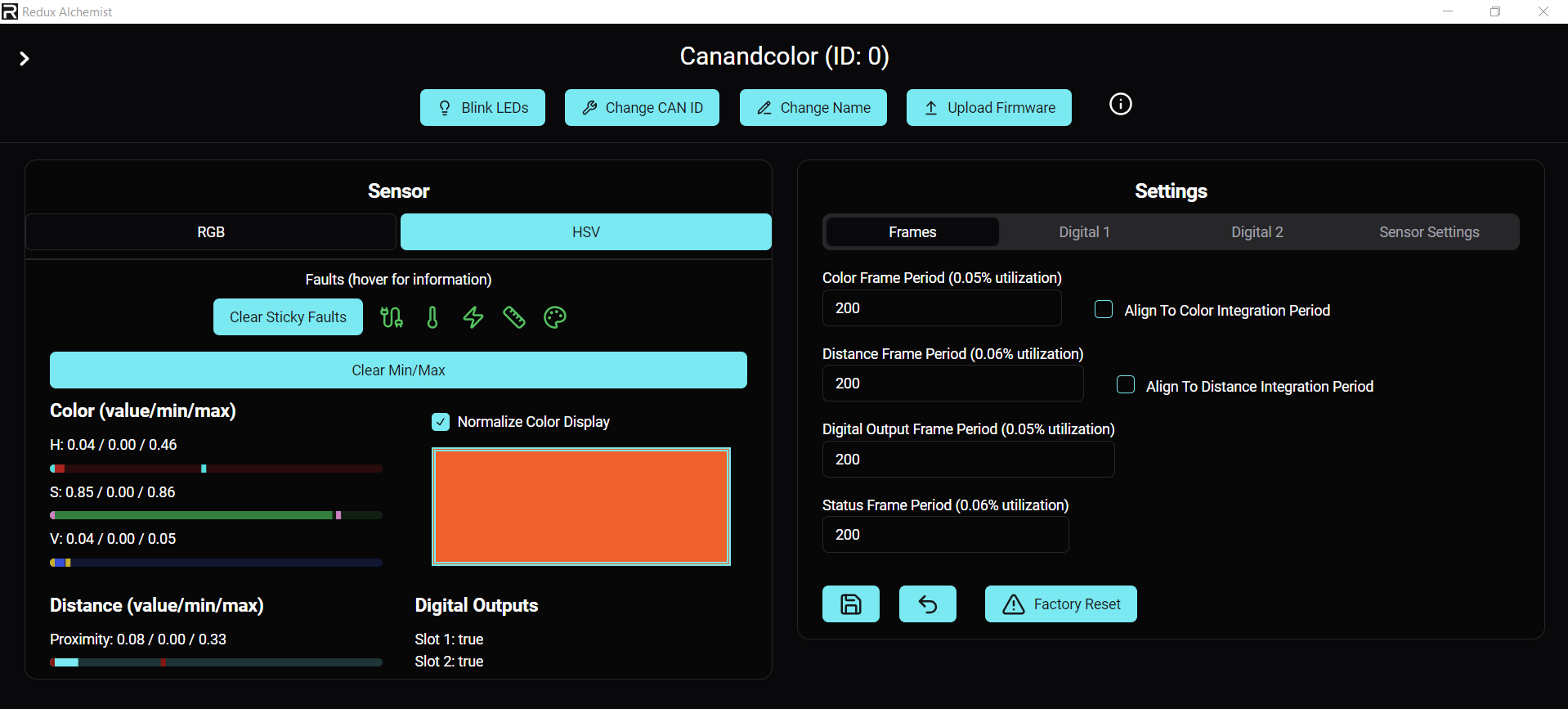Image resolution: width=1568 pixels, height=709 pixels.
Task: Click the first fault icon beside Clear Sticky Faults
Action: tap(392, 317)
